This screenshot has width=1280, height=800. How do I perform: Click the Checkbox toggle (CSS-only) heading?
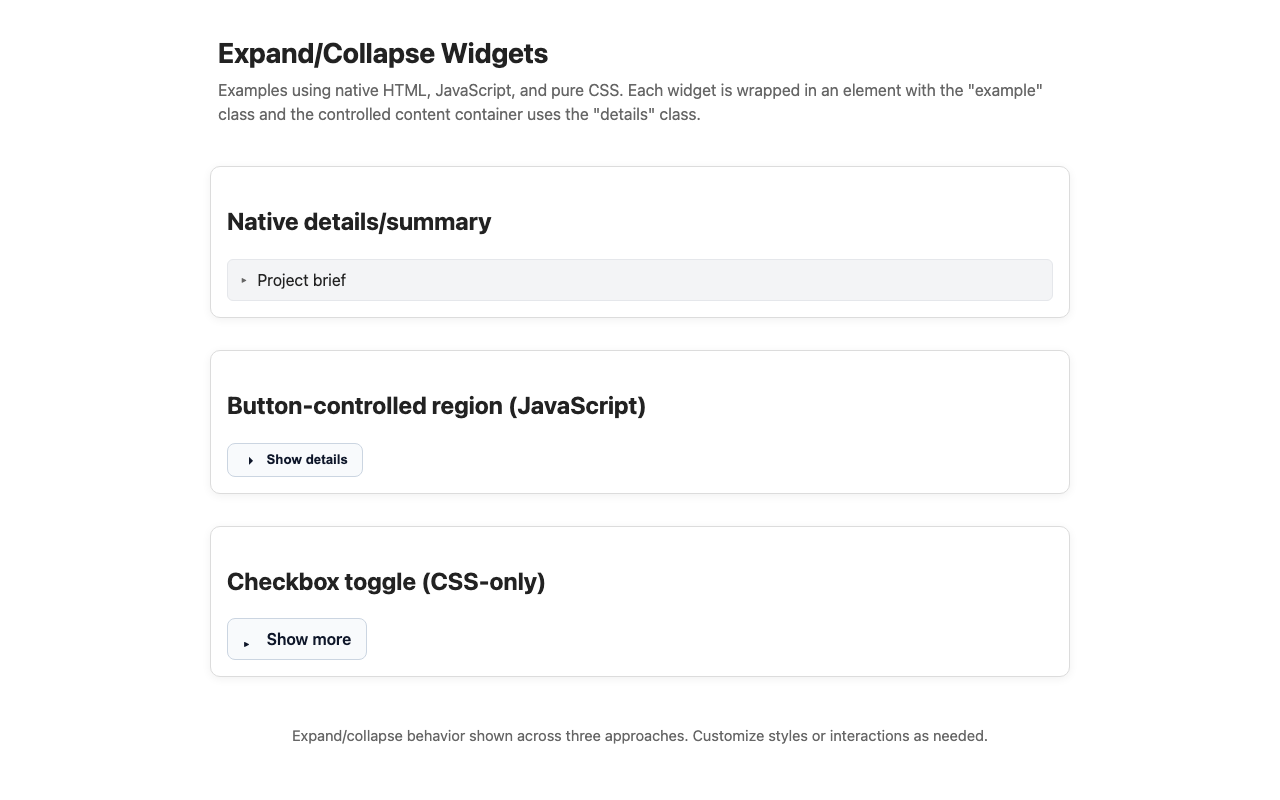point(386,582)
